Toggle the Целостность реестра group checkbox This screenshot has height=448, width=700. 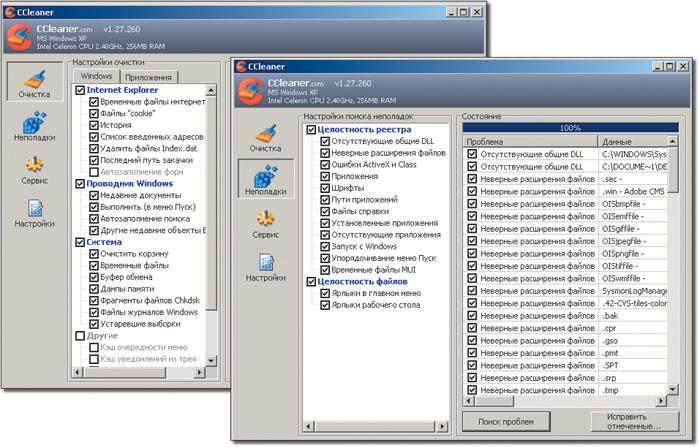click(311, 130)
